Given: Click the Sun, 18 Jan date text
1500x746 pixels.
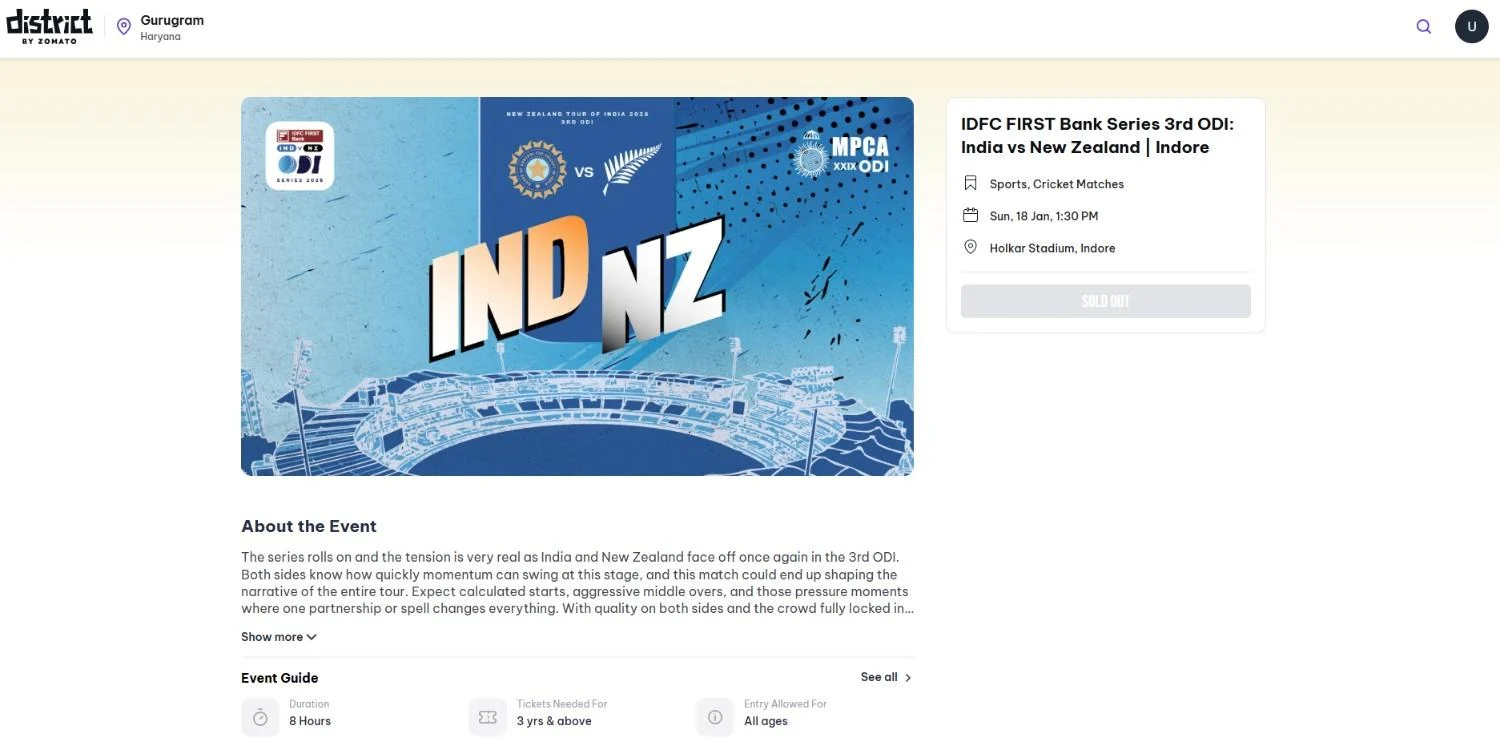Looking at the screenshot, I should click(1044, 214).
